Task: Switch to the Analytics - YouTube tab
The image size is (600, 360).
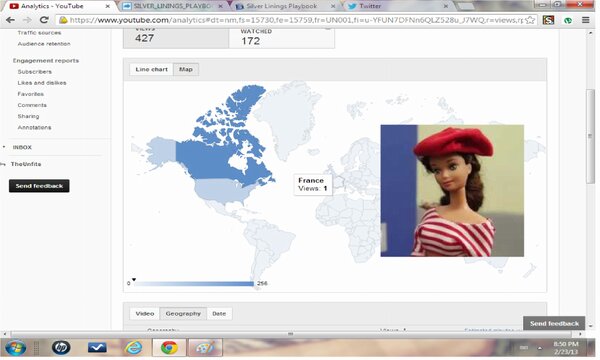Action: tap(57, 6)
